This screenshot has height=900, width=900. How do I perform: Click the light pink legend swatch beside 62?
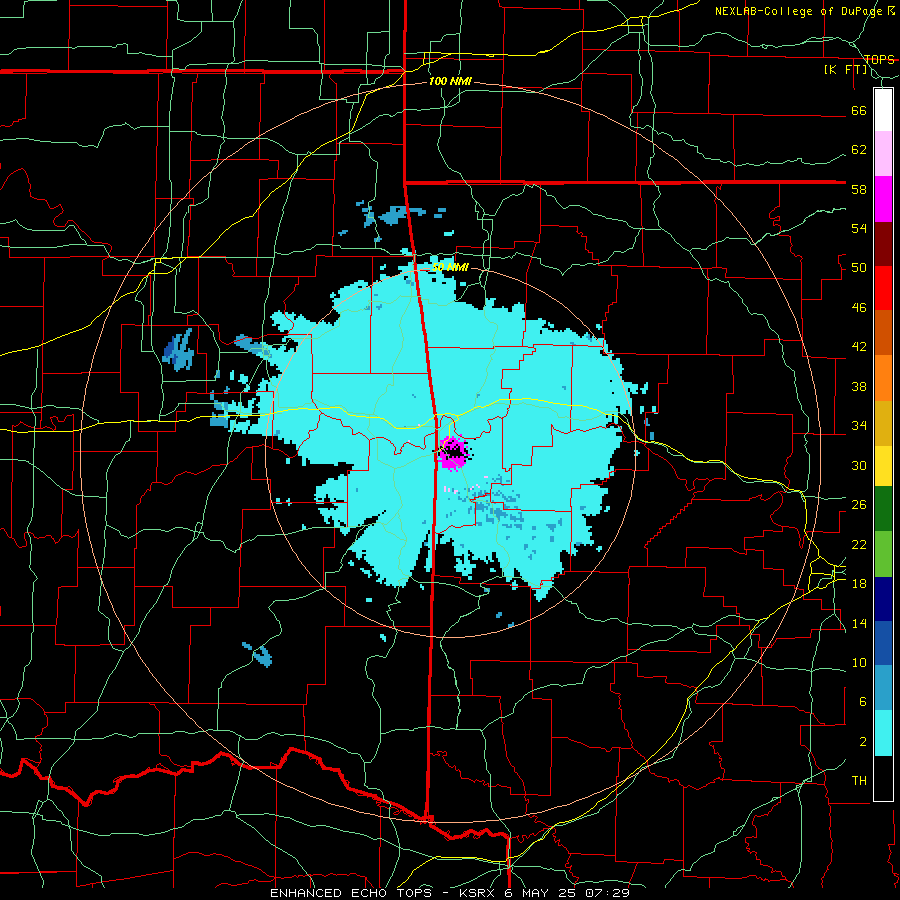click(x=883, y=153)
